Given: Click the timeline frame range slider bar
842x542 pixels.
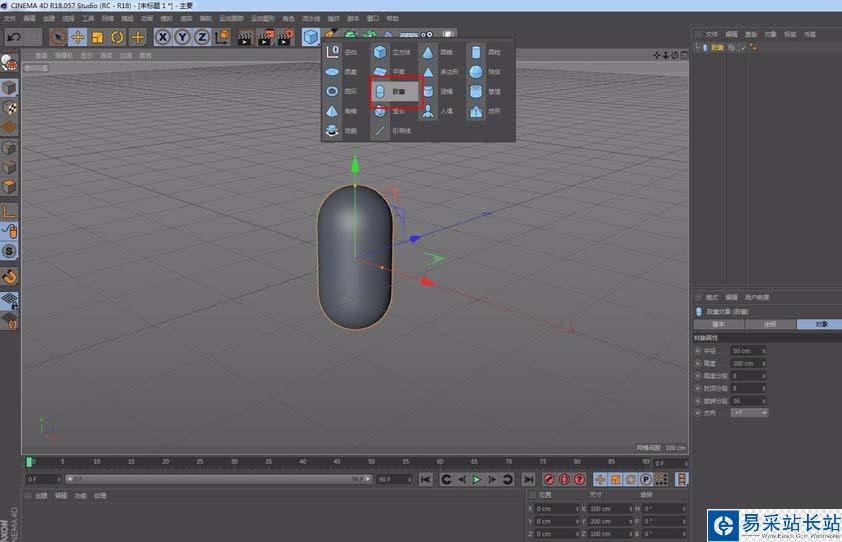Looking at the screenshot, I should [220, 480].
